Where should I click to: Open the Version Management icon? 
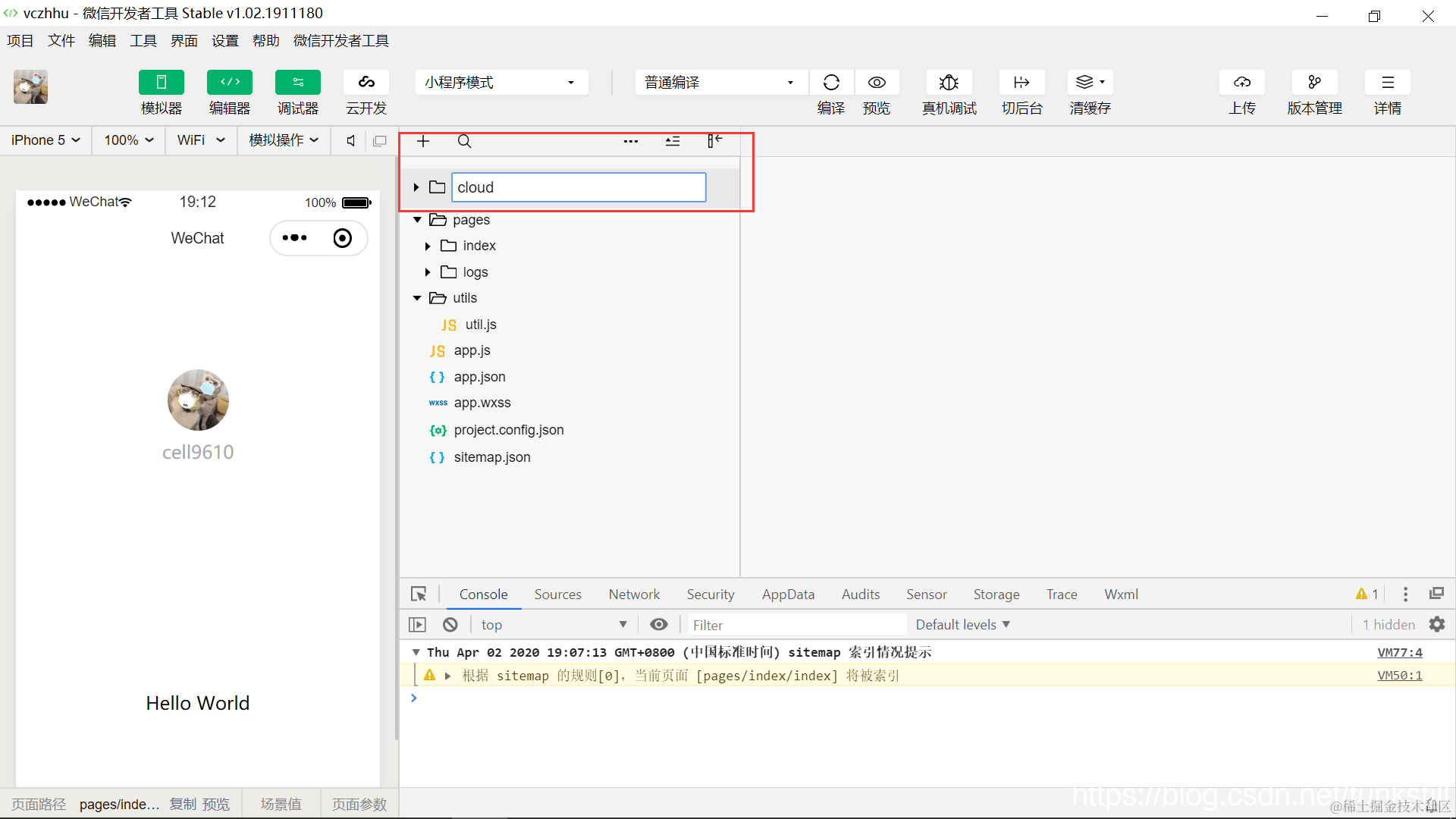[x=1314, y=83]
